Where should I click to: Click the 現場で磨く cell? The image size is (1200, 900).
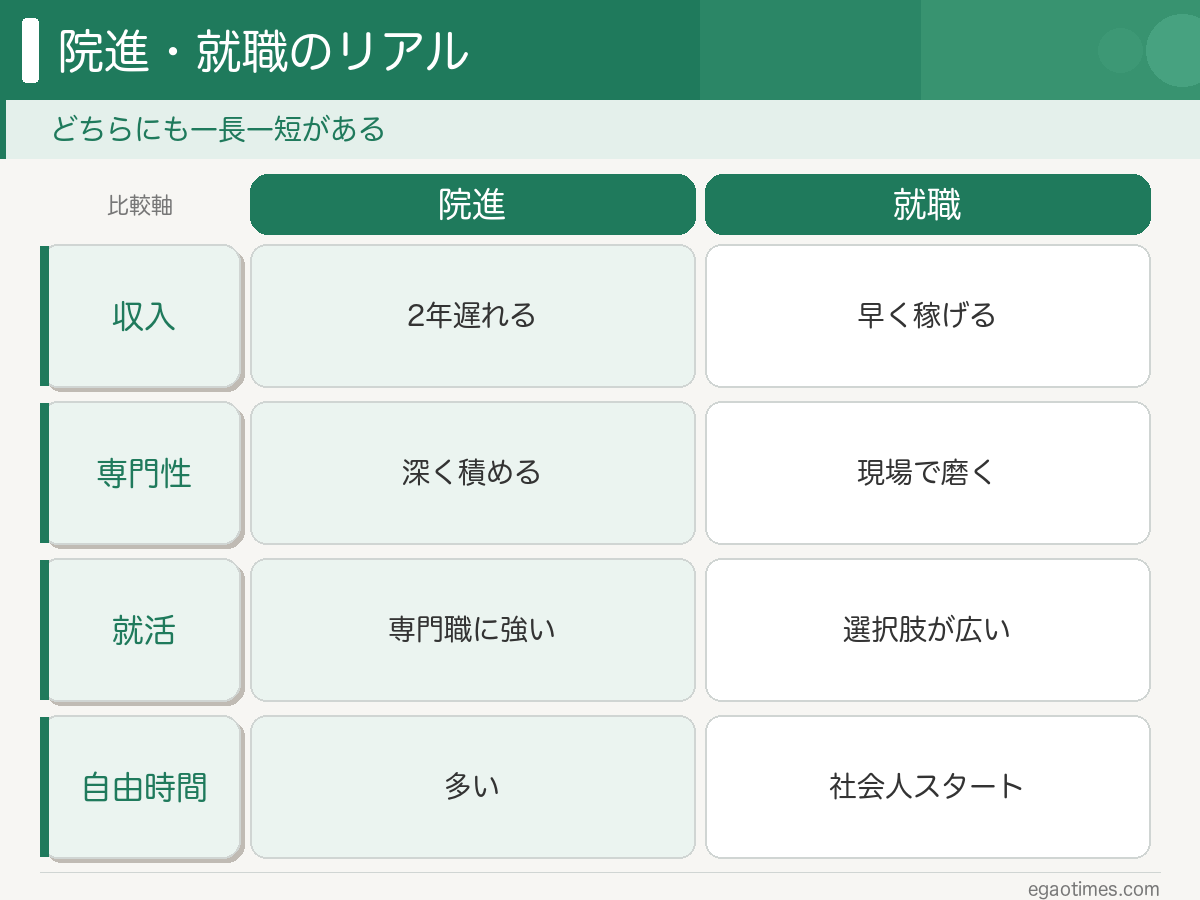pyautogui.click(x=927, y=473)
